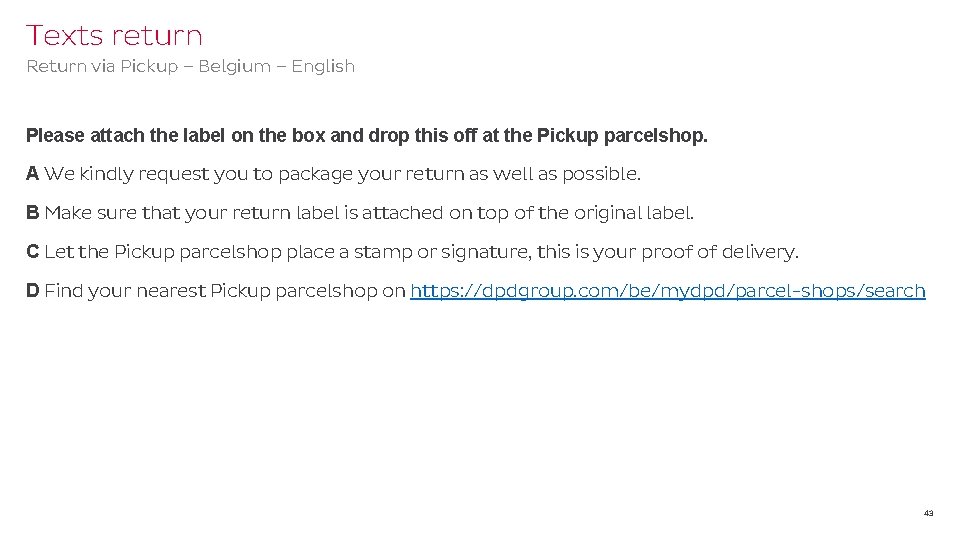Click the word "Belgium" in the subtitle
Viewport: 960px width, 540px height.
(x=234, y=67)
